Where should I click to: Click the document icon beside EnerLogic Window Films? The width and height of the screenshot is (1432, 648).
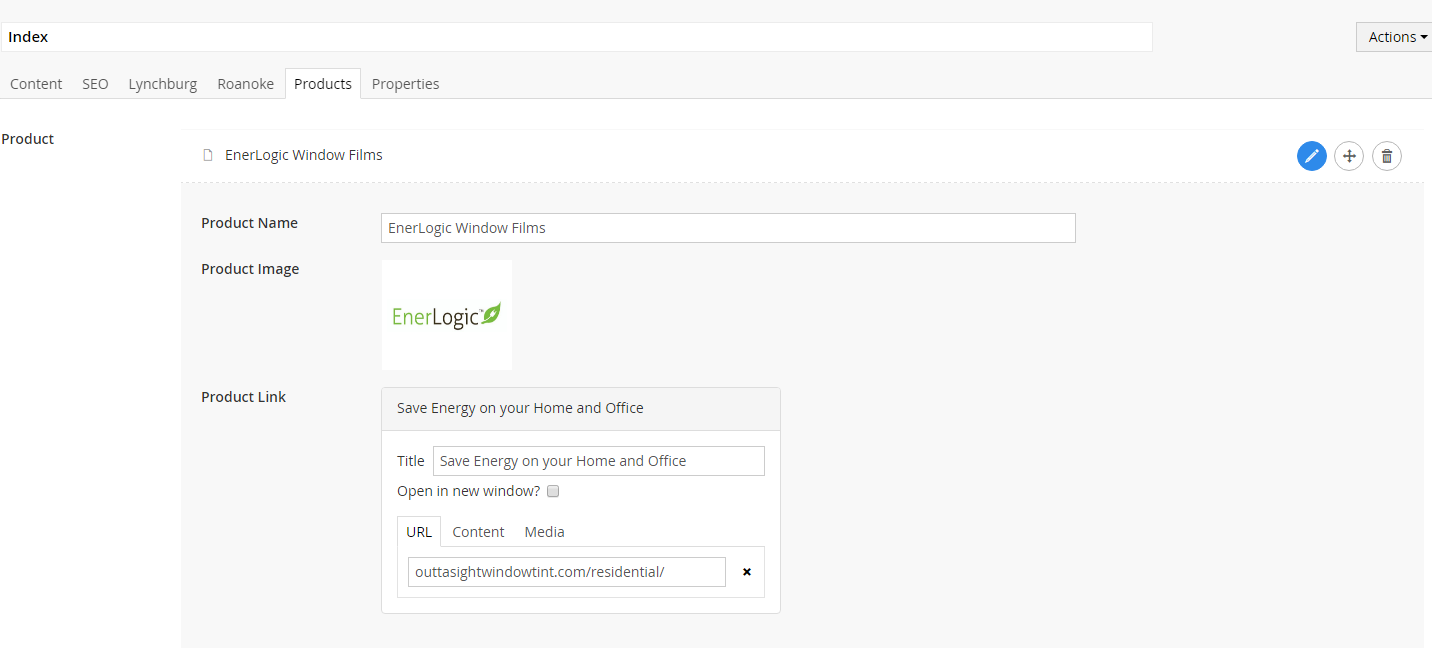pos(208,155)
